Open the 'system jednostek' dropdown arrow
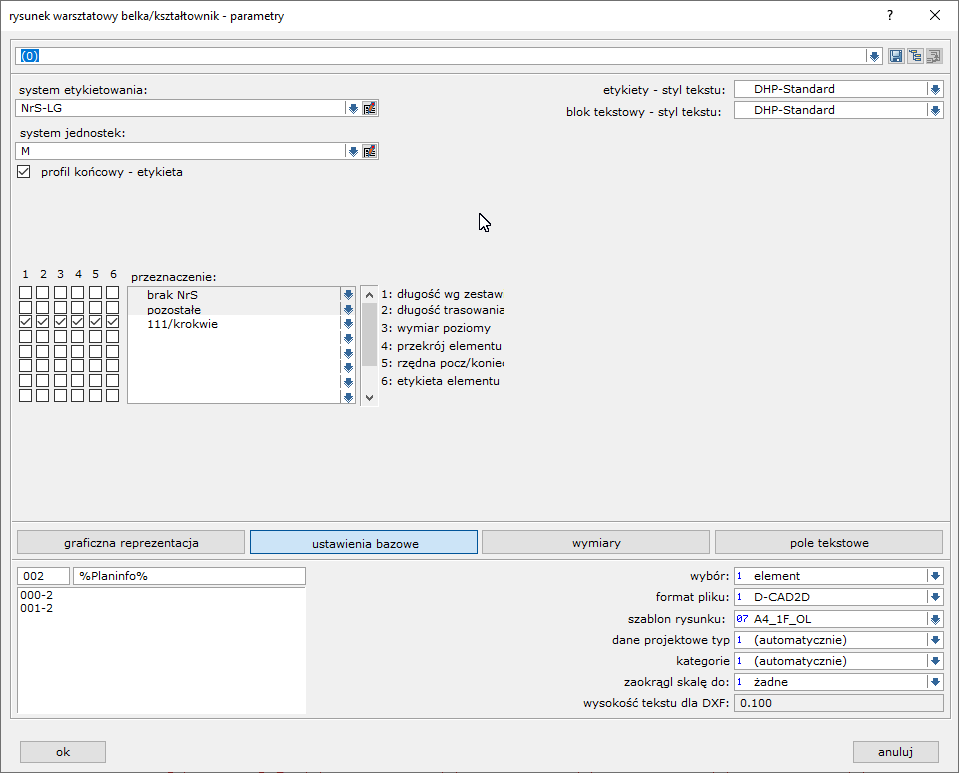 [353, 151]
